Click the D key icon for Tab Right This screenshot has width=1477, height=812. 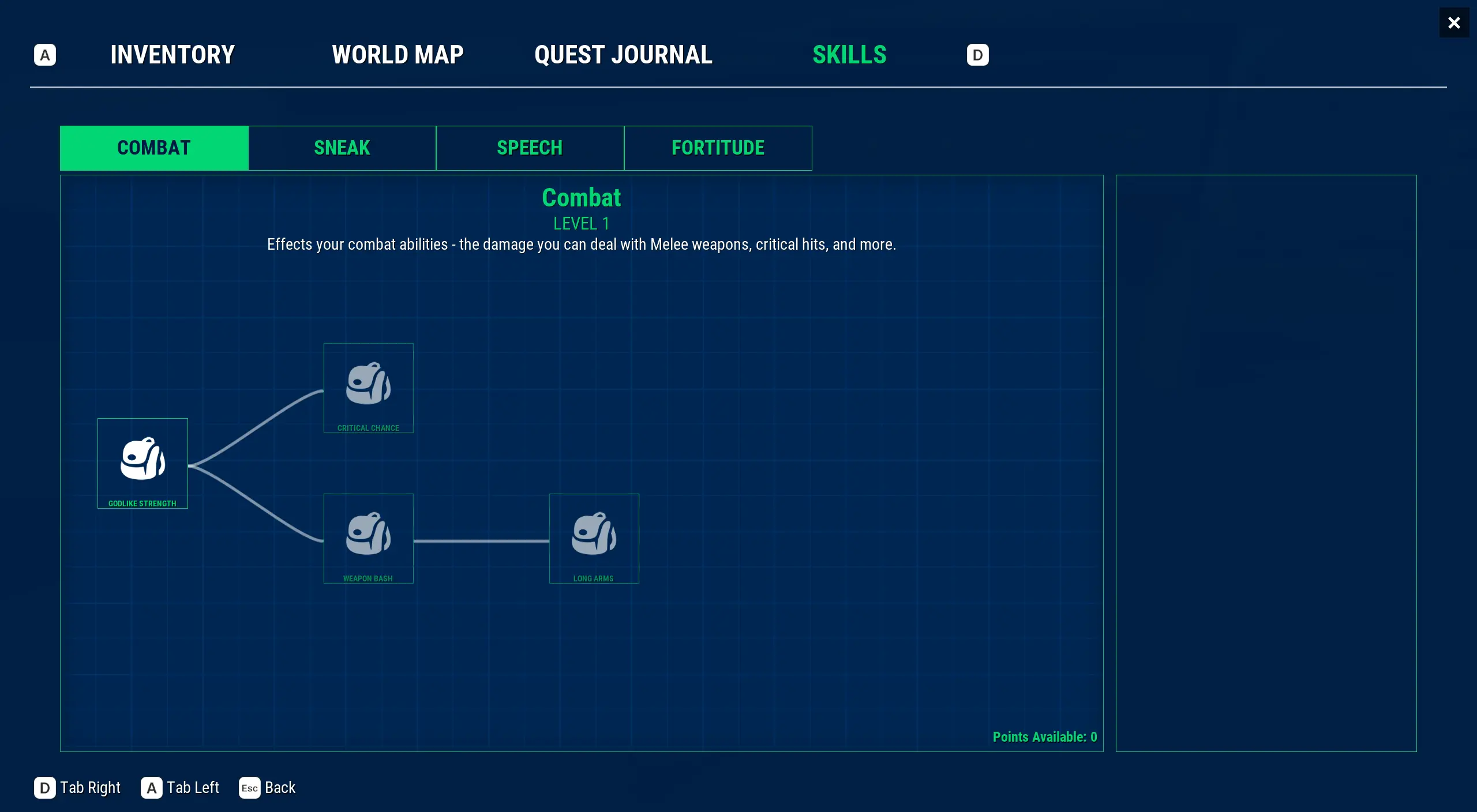(x=44, y=788)
